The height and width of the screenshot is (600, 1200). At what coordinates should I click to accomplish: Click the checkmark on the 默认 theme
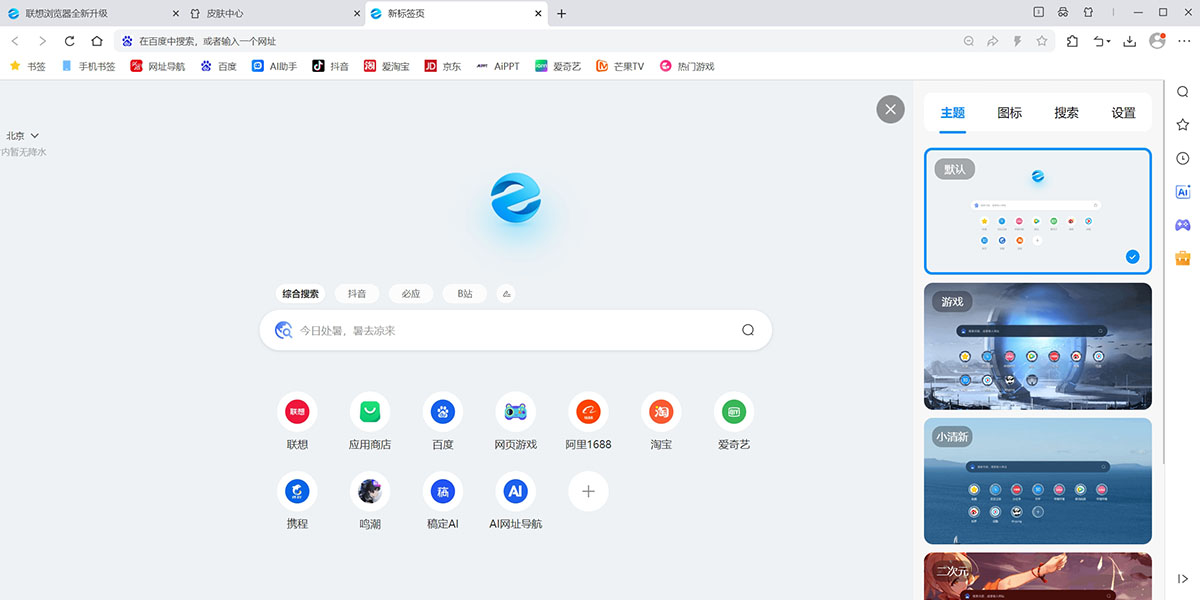click(x=1132, y=256)
